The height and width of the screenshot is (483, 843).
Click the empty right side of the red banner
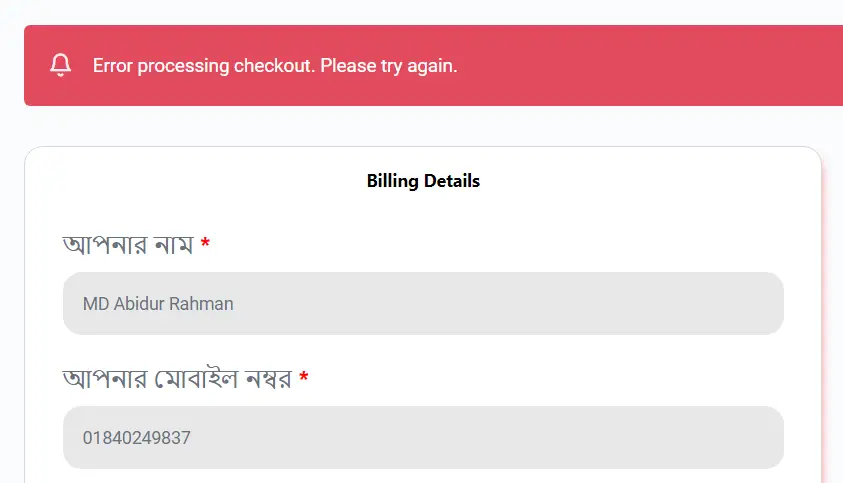pos(680,66)
